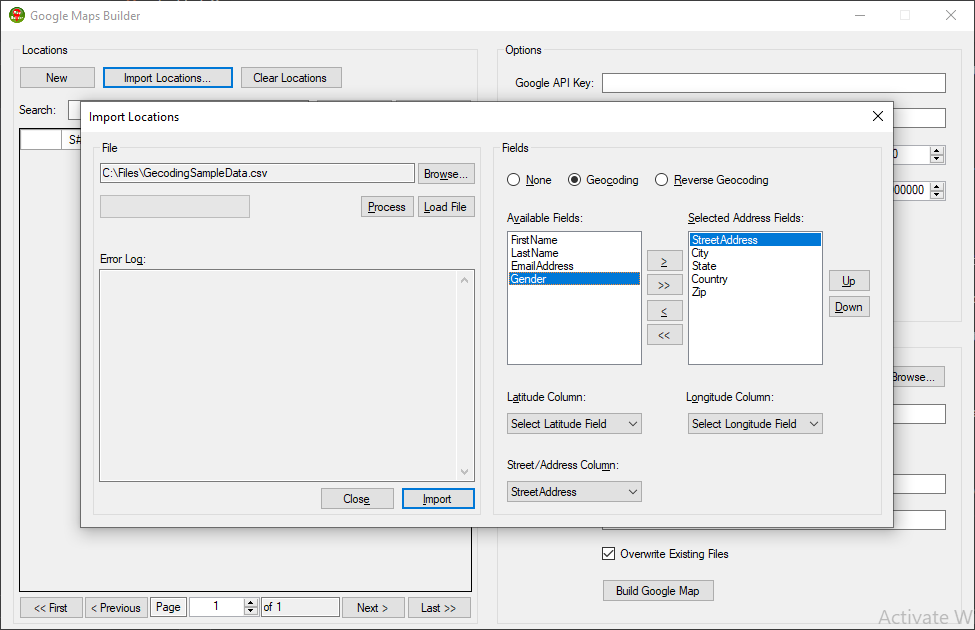Image resolution: width=975 pixels, height=630 pixels.
Task: Click the Process button
Action: [387, 206]
